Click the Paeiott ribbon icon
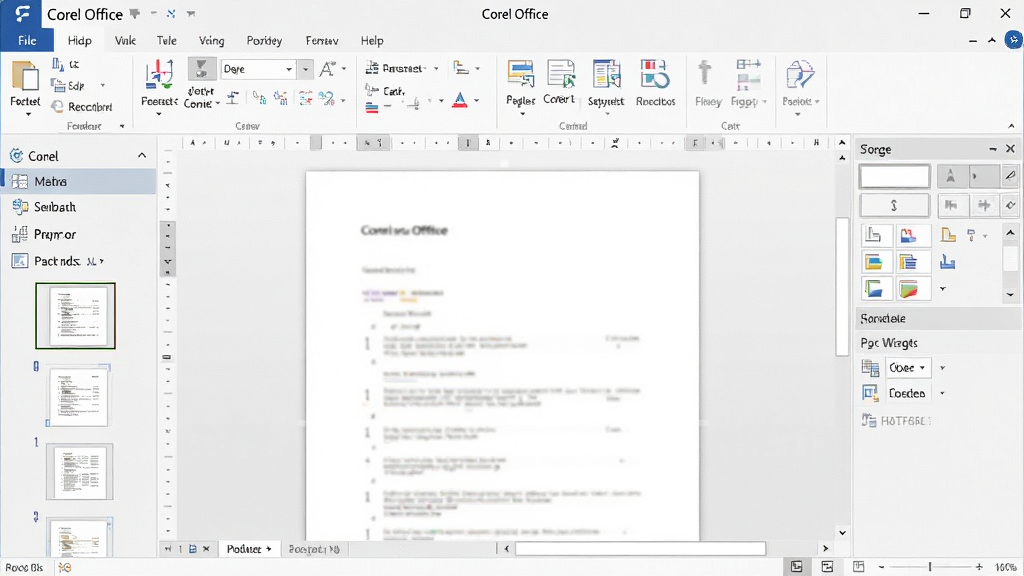Viewport: 1024px width, 576px height. (800, 83)
